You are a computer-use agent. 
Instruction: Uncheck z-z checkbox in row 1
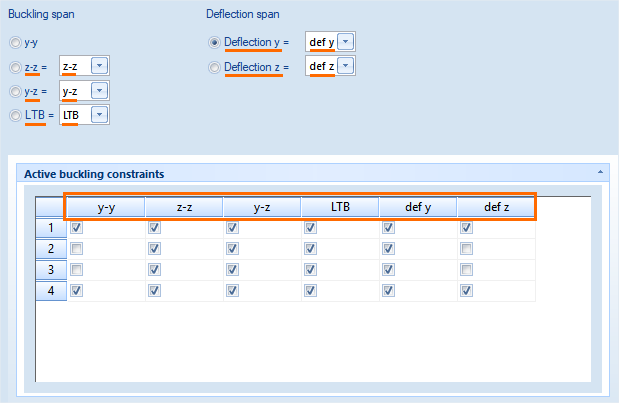tap(154, 228)
